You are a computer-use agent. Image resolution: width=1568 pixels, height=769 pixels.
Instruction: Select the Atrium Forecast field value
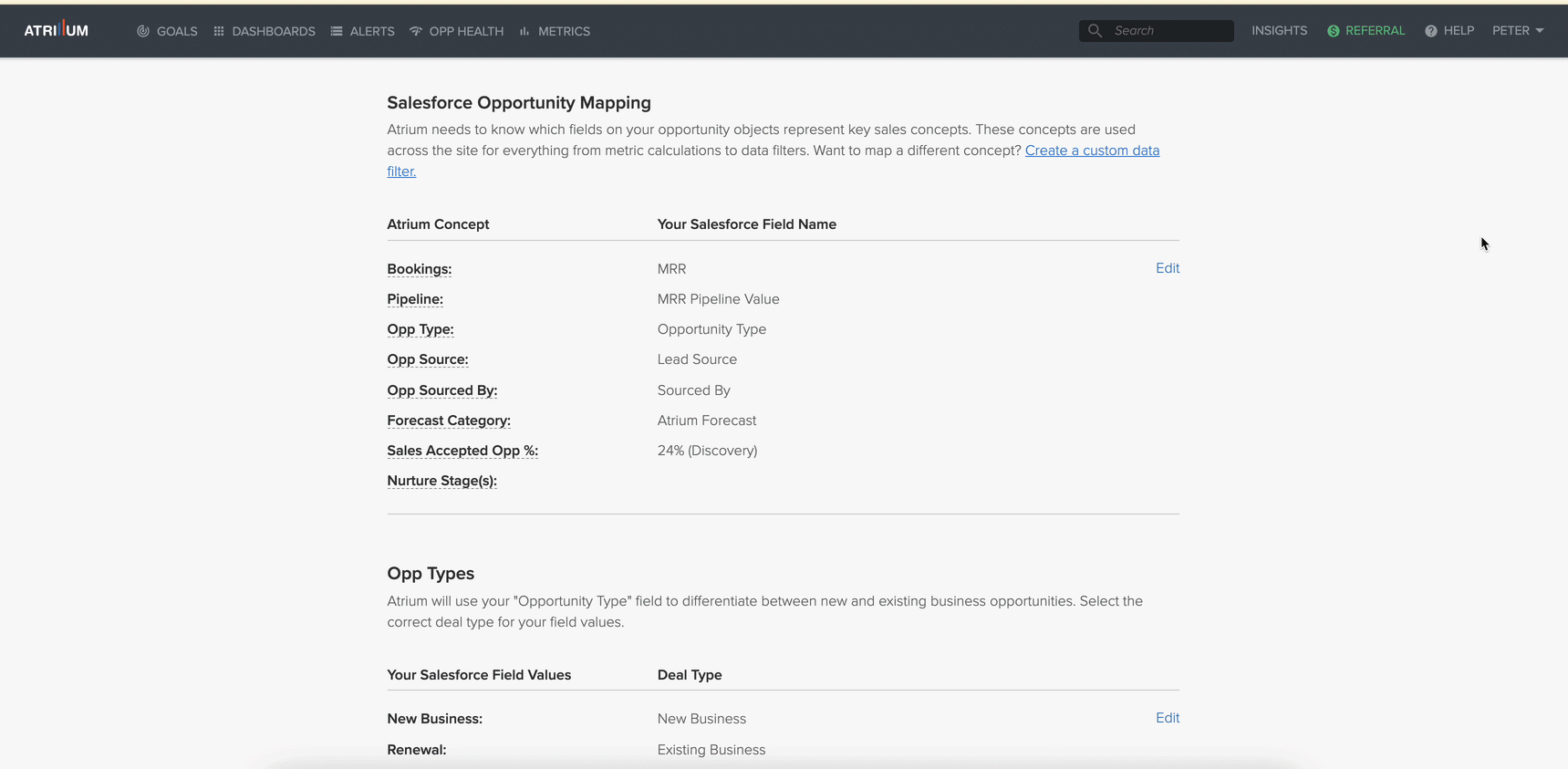pyautogui.click(x=707, y=421)
